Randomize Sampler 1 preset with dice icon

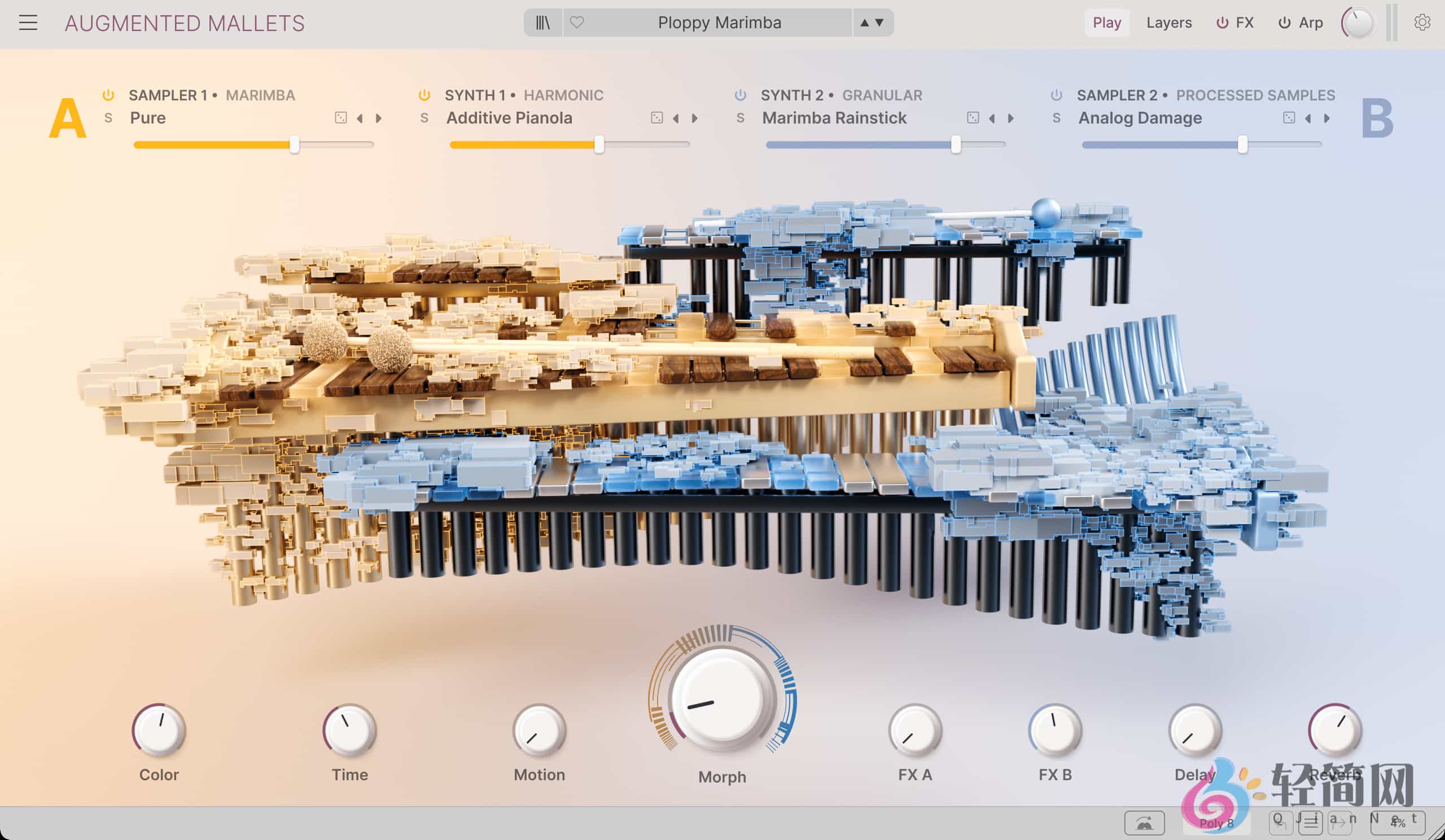[340, 118]
